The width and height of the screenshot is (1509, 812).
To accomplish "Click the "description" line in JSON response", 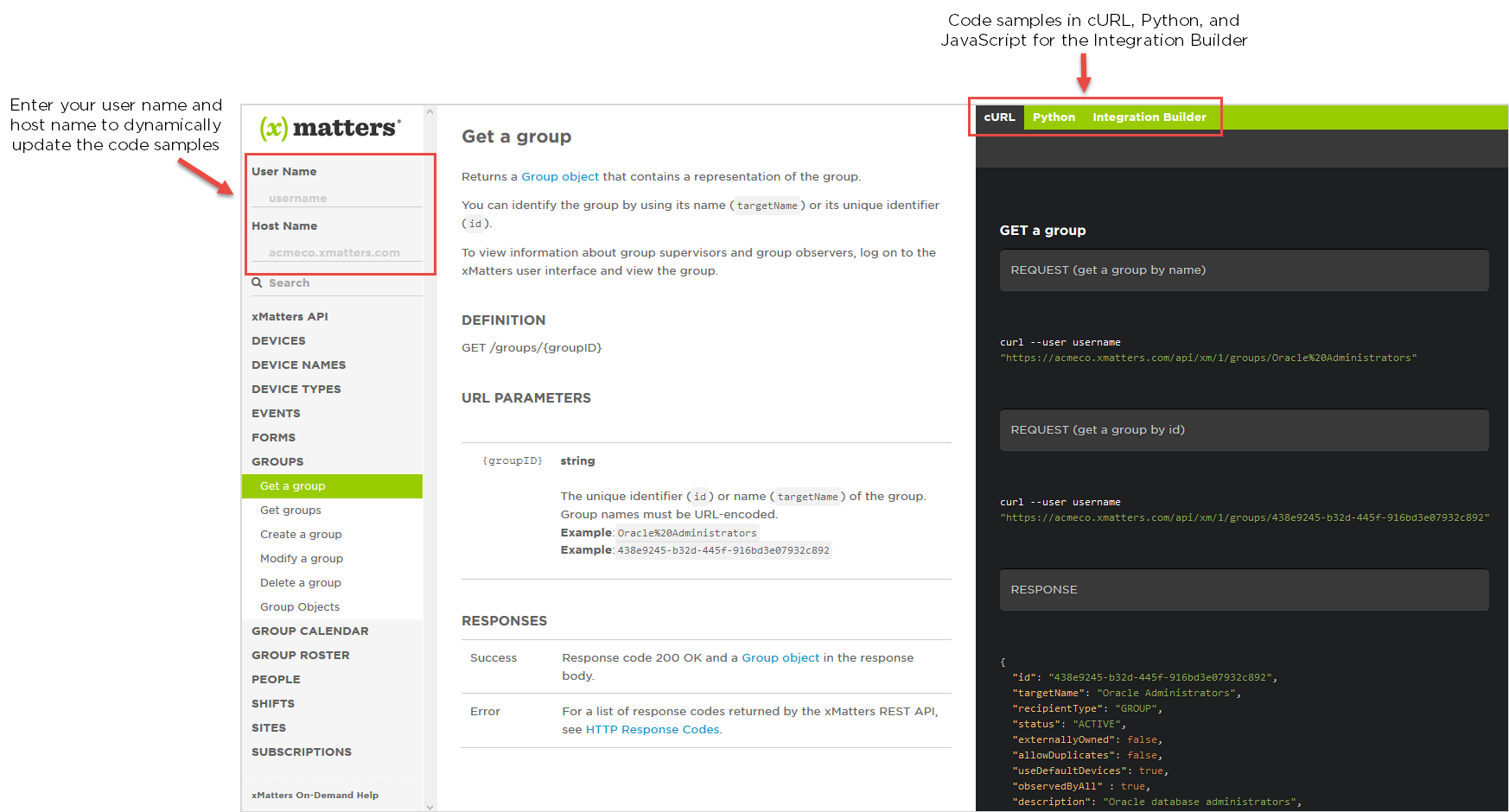I will point(1156,802).
